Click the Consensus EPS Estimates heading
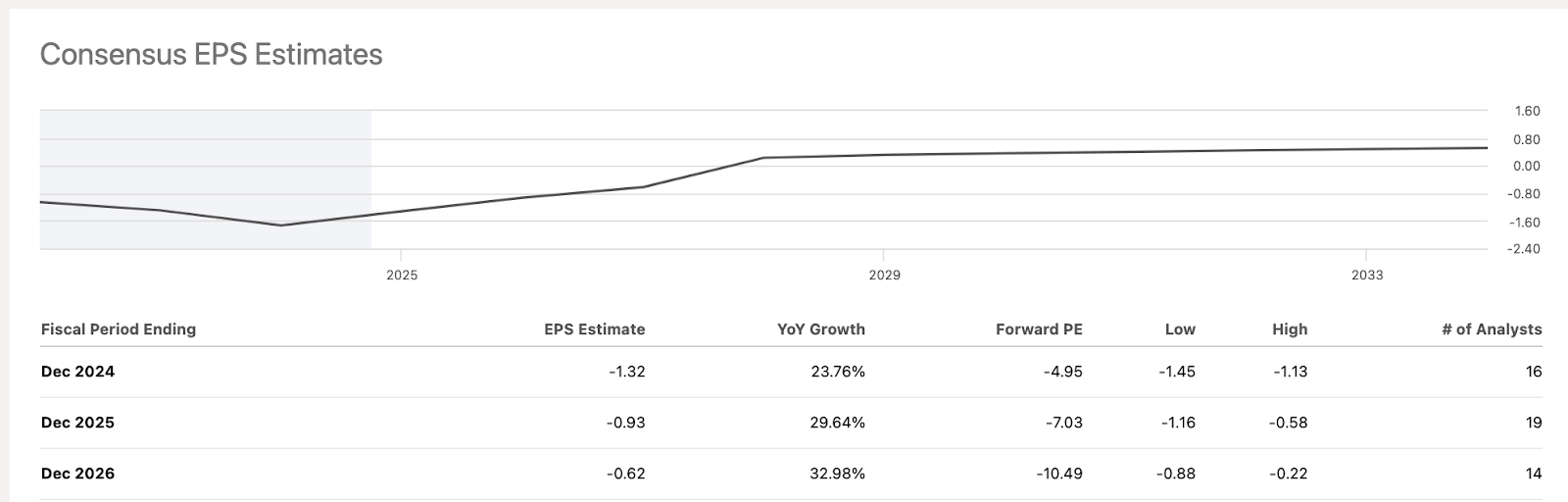Viewport: 1568px width, 502px height. click(x=211, y=55)
